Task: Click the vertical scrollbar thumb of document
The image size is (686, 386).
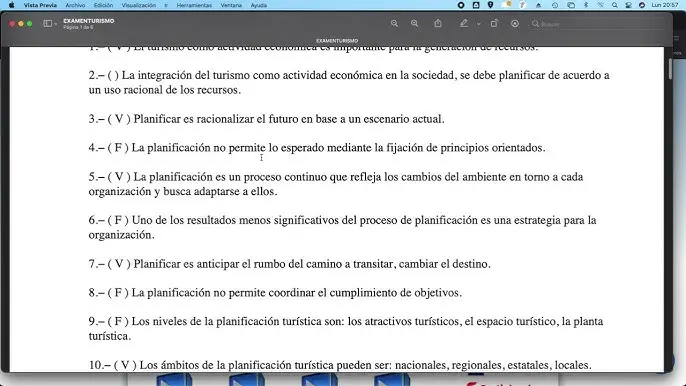Action: [x=670, y=68]
